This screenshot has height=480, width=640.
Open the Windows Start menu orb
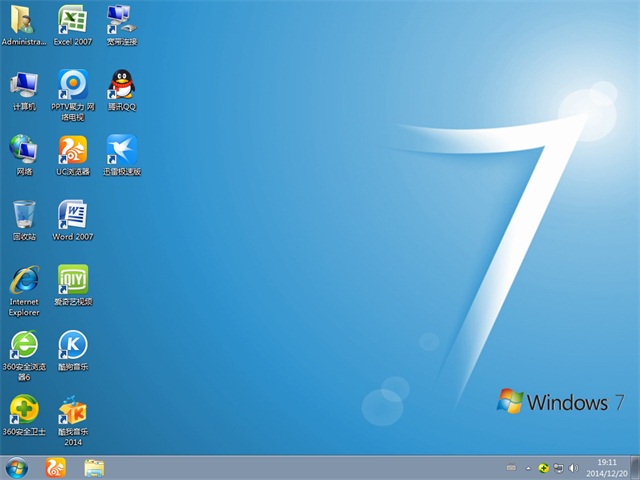click(17, 468)
